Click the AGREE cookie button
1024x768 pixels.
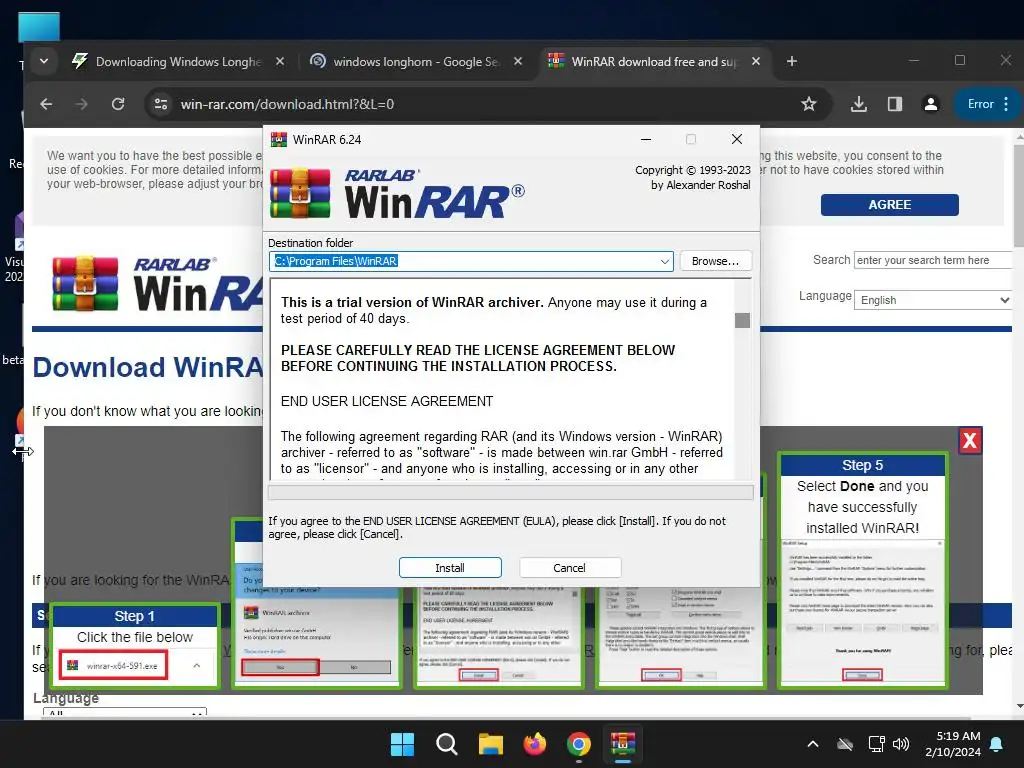tap(889, 204)
